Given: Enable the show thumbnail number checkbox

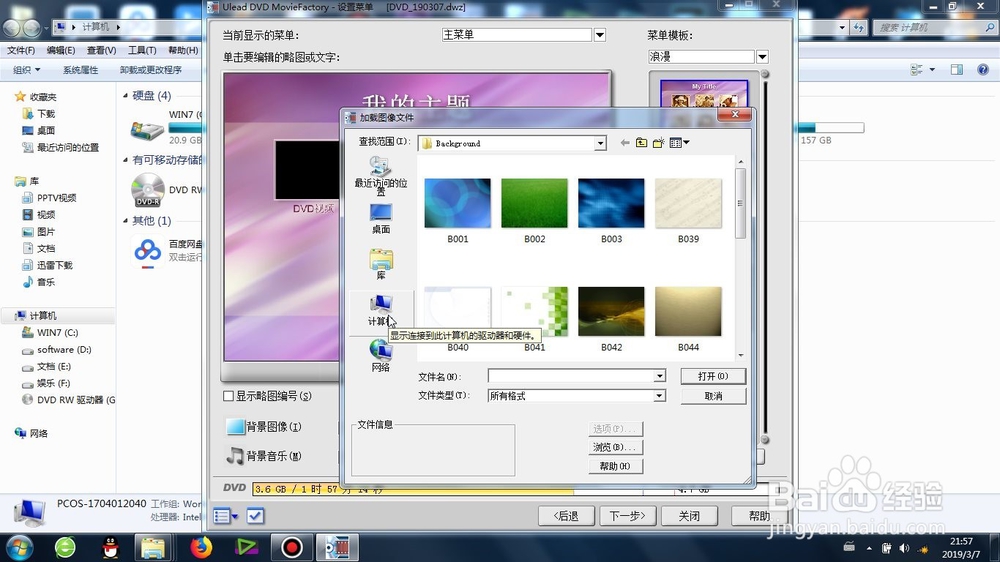Looking at the screenshot, I should pos(228,396).
